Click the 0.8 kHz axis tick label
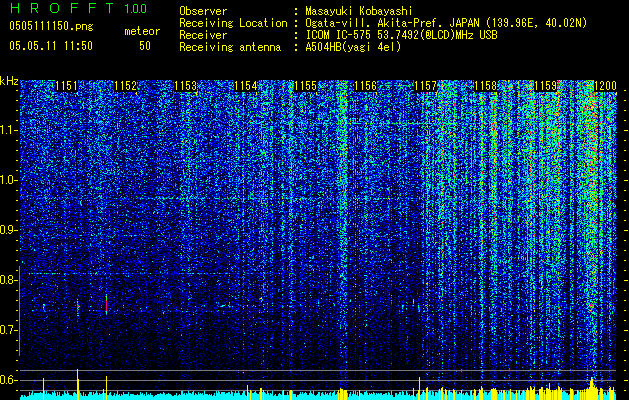 (9, 280)
